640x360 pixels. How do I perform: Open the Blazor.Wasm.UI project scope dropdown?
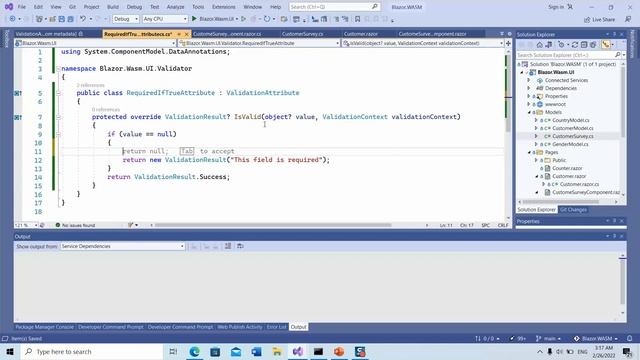95,43
